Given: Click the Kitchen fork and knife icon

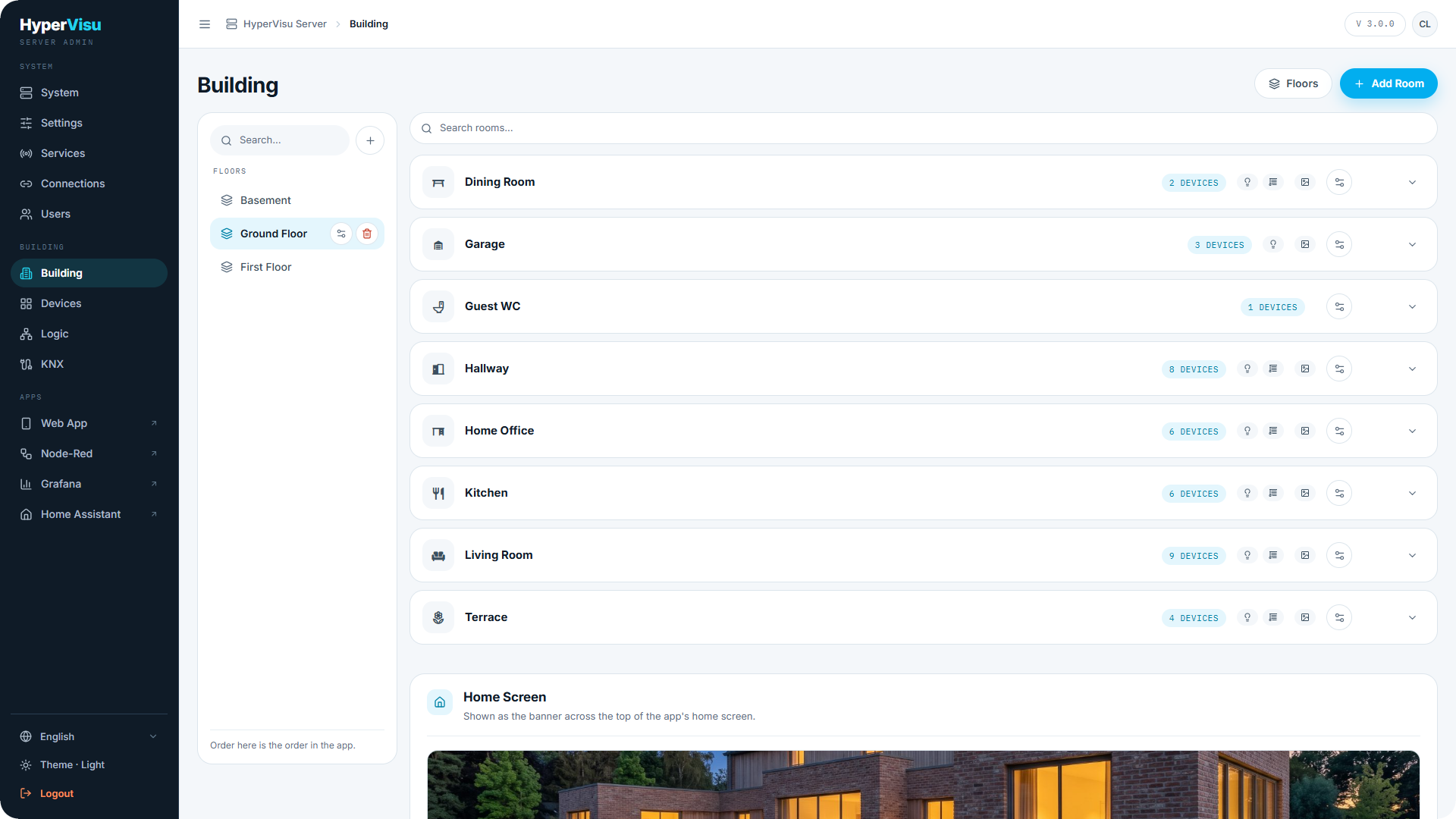Looking at the screenshot, I should pos(438,493).
